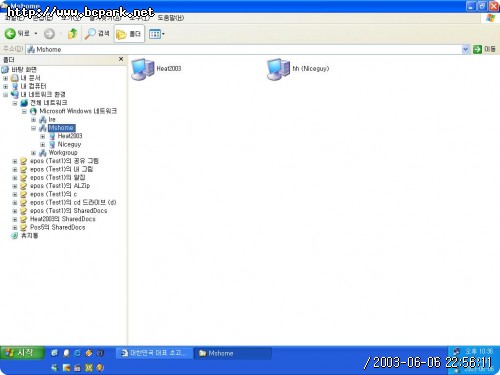
Task: Expand the Niceguy node under Mshome
Action: tap(43, 145)
